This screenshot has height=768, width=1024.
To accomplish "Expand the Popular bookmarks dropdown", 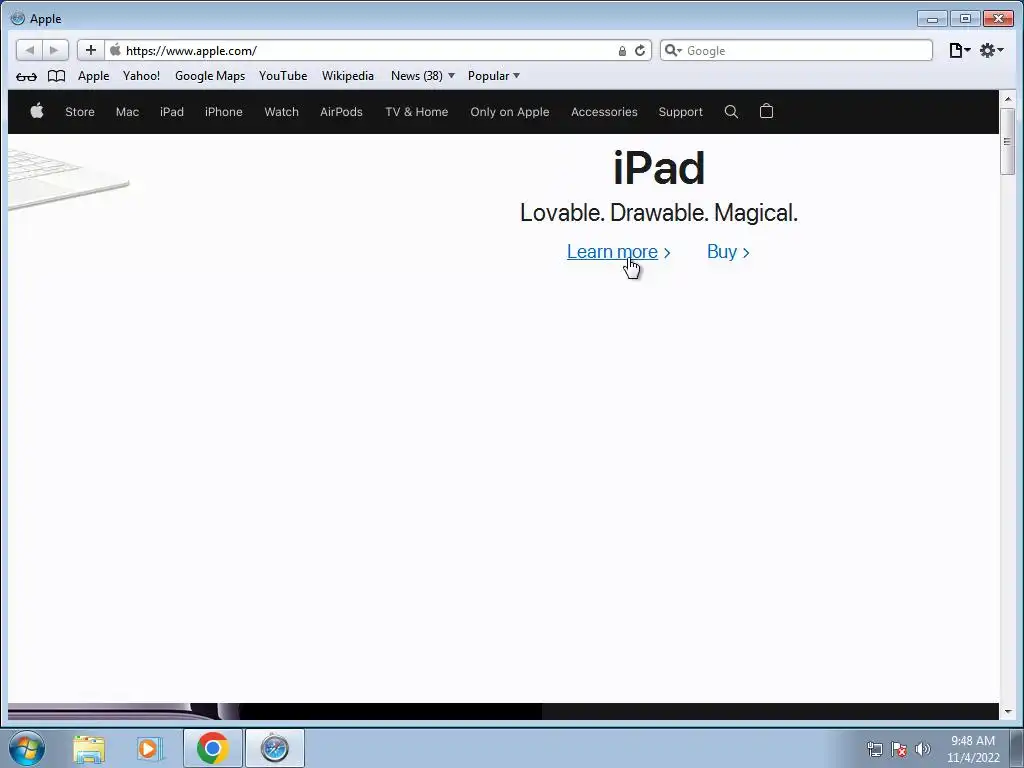I will pos(494,76).
